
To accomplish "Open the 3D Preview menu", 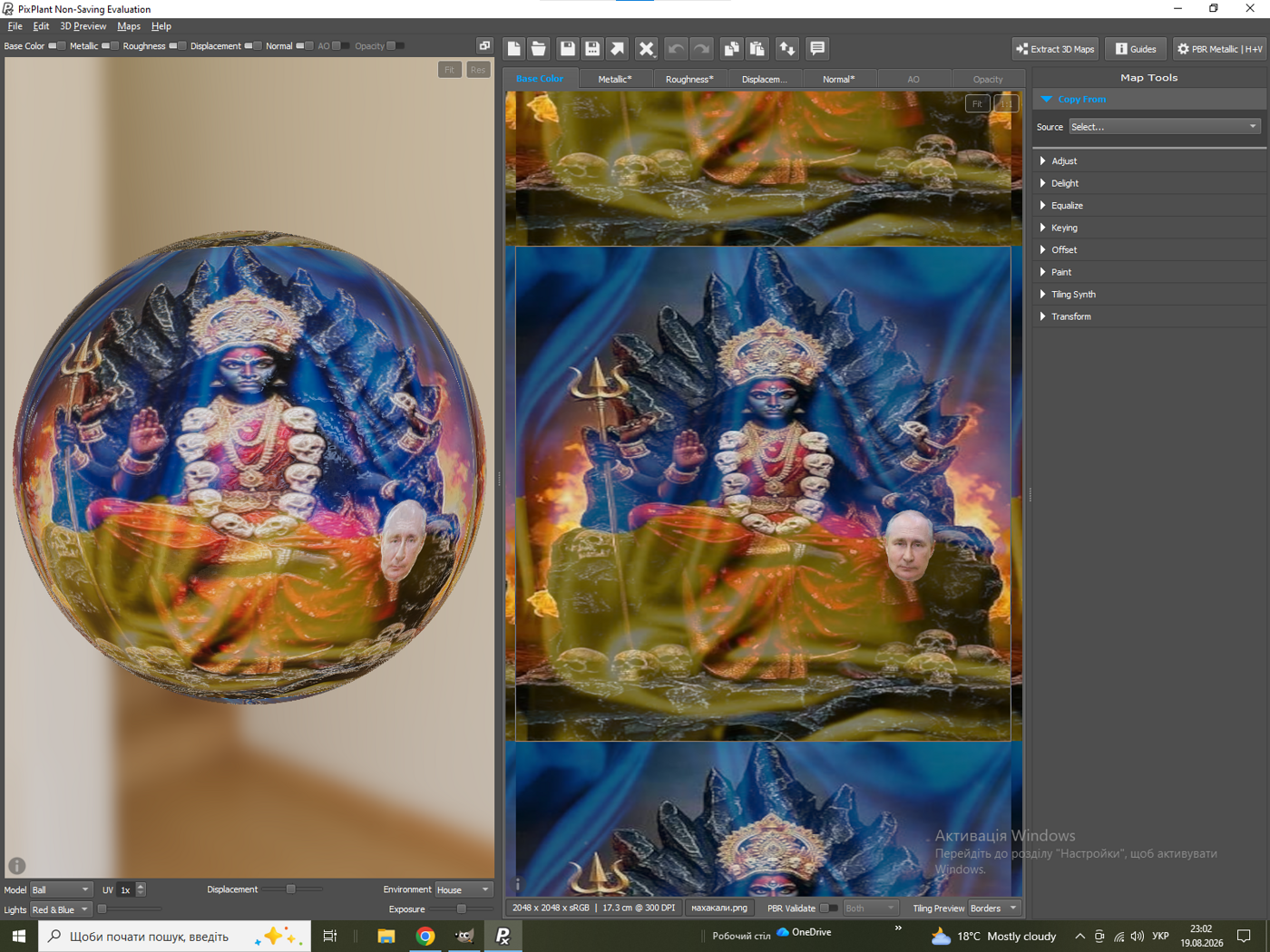I will 83,26.
